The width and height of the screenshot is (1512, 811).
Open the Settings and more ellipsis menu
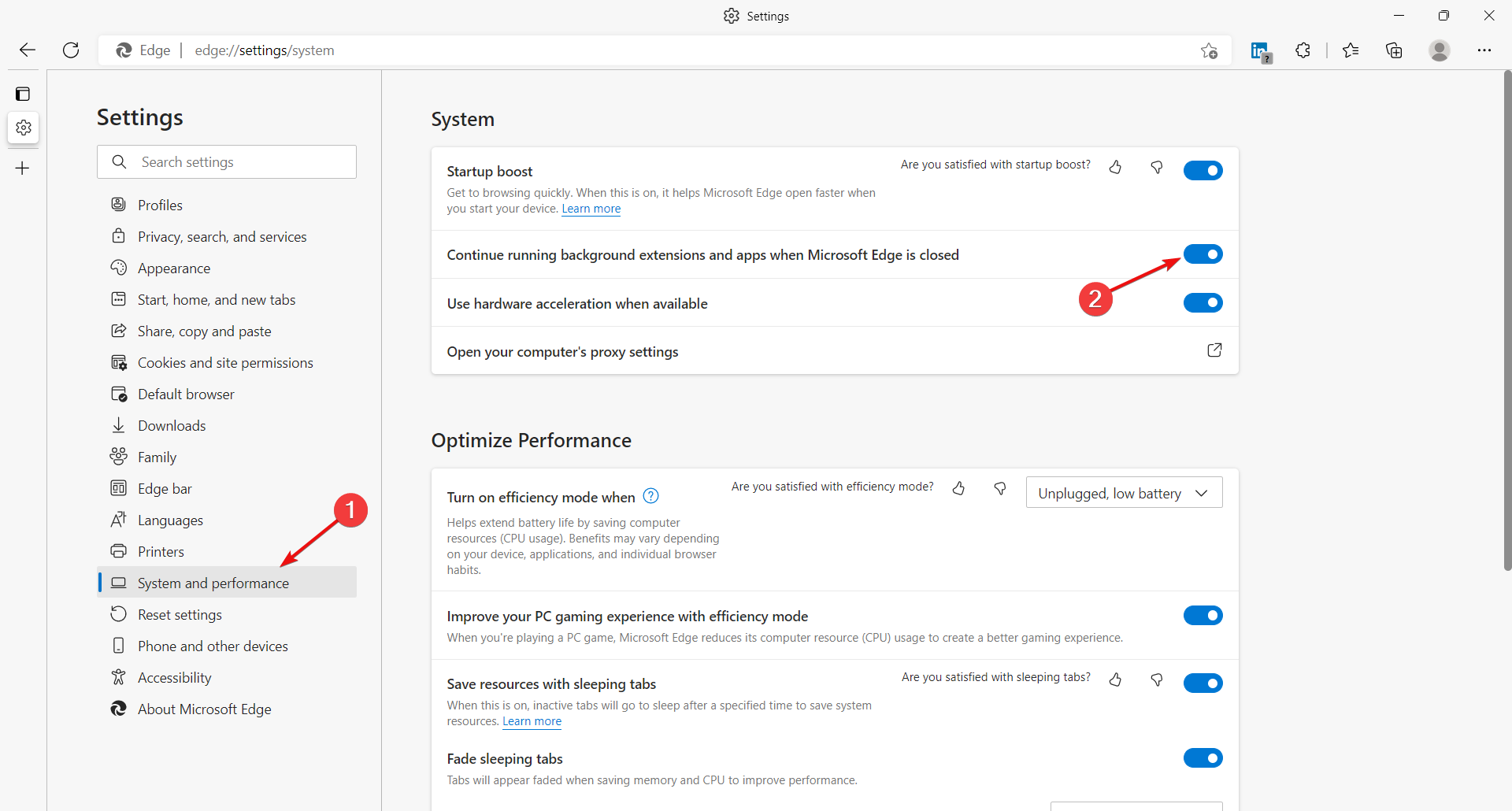click(1484, 50)
